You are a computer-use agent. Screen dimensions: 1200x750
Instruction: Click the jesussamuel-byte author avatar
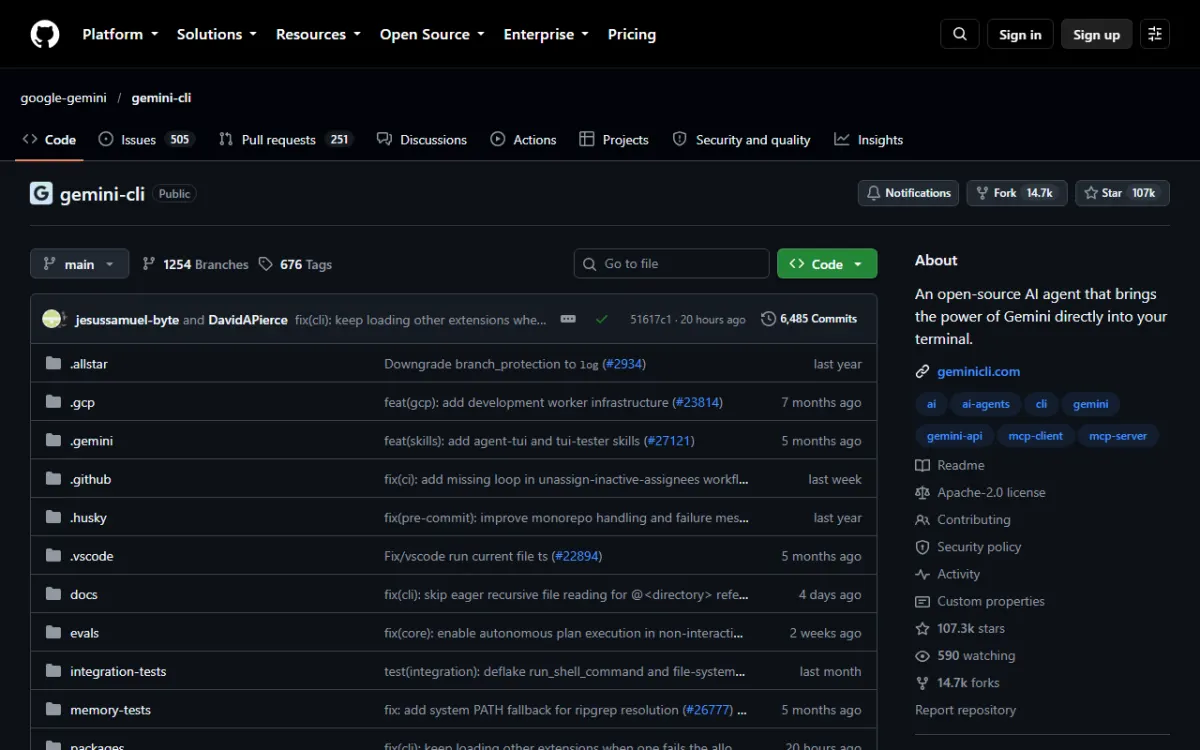tap(52, 320)
